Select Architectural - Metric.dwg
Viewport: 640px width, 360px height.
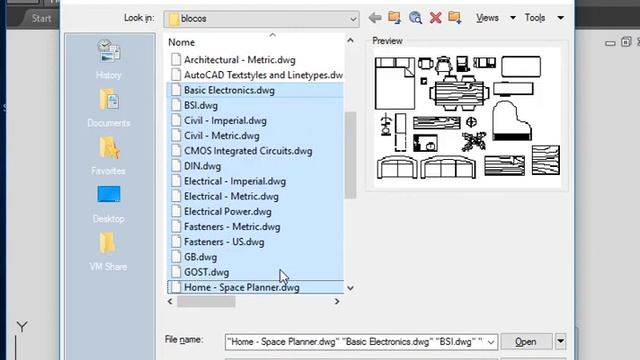click(240, 60)
